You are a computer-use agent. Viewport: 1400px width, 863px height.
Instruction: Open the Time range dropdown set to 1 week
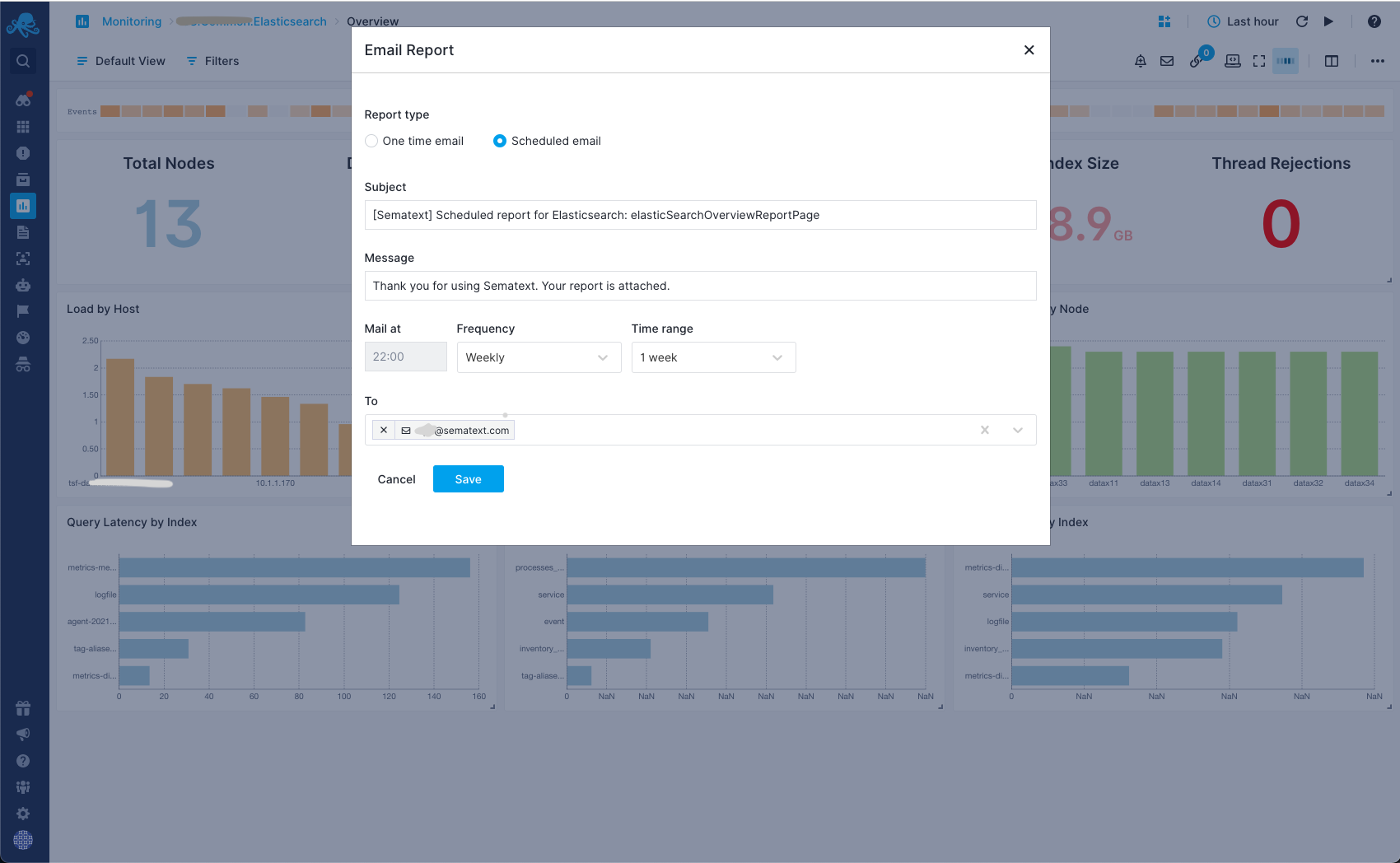[713, 357]
